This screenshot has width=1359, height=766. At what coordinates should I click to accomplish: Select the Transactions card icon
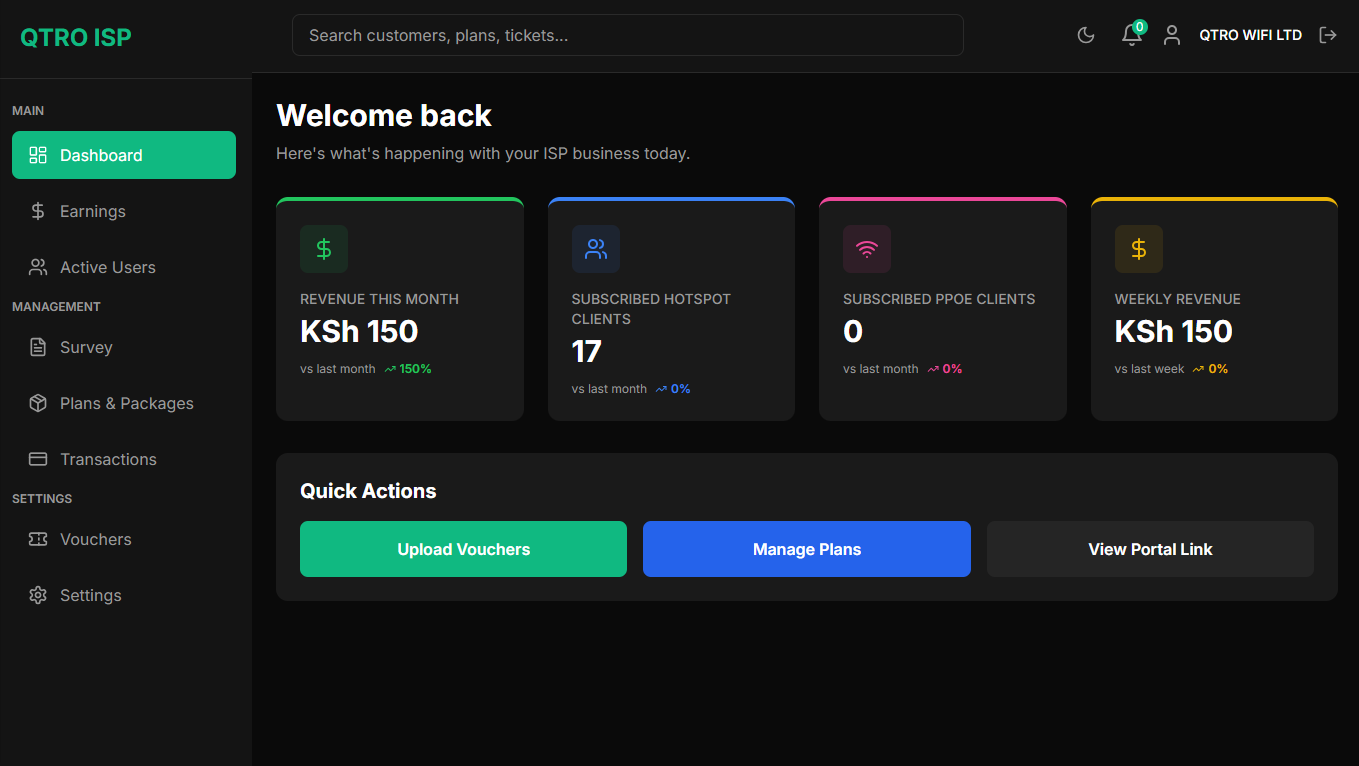(37, 459)
